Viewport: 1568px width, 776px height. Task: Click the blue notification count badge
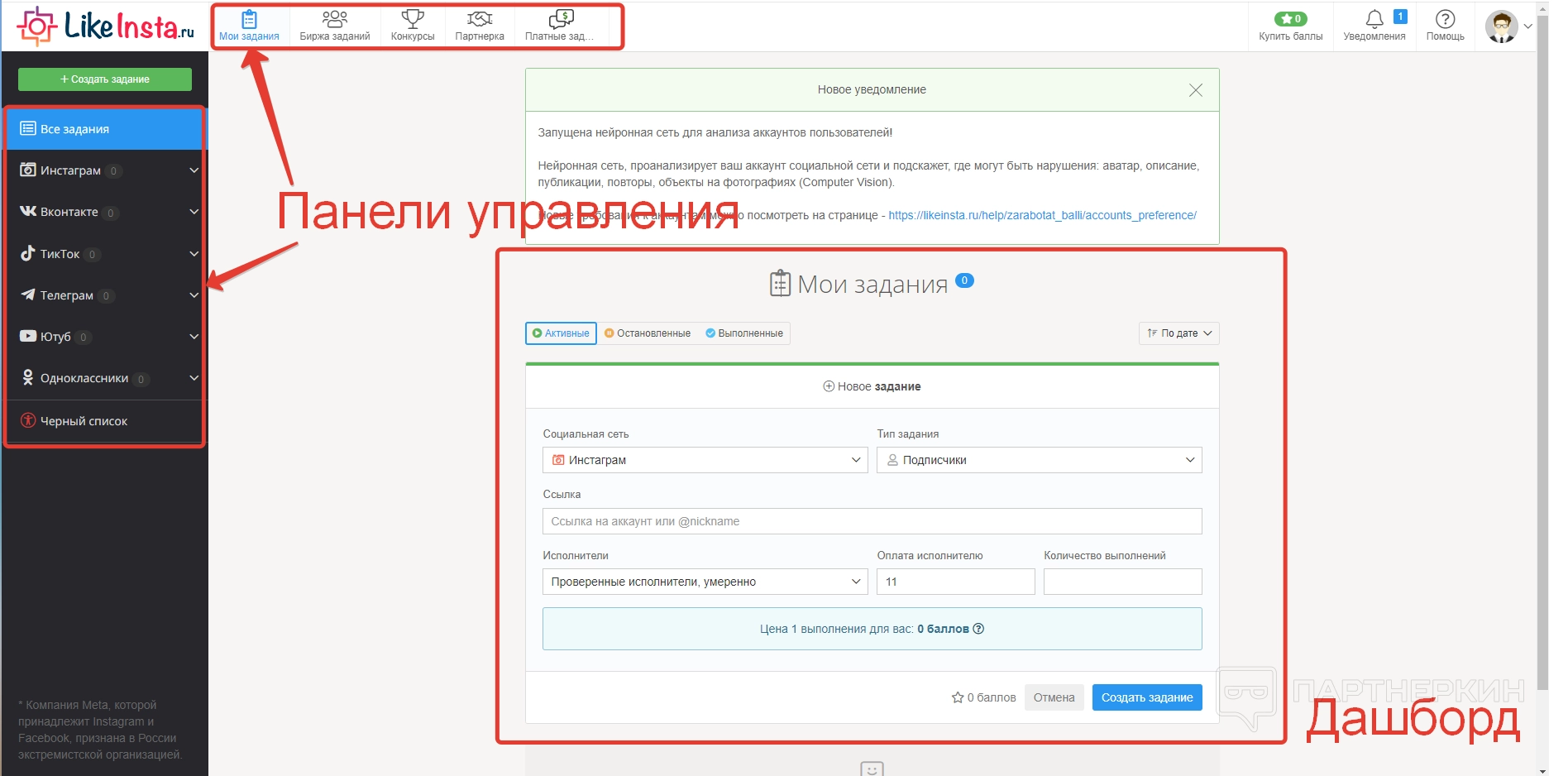click(1400, 17)
